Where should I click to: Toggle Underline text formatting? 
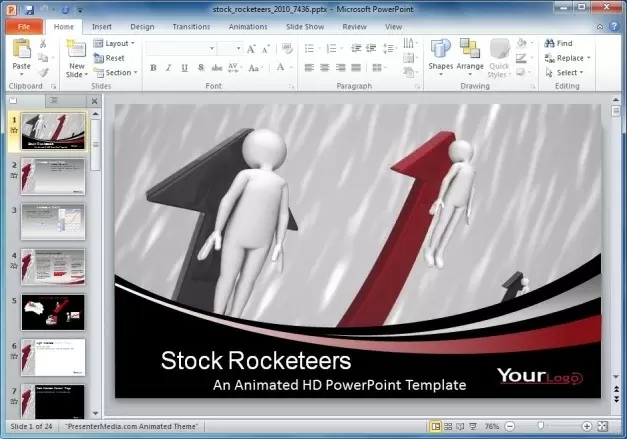point(184,68)
